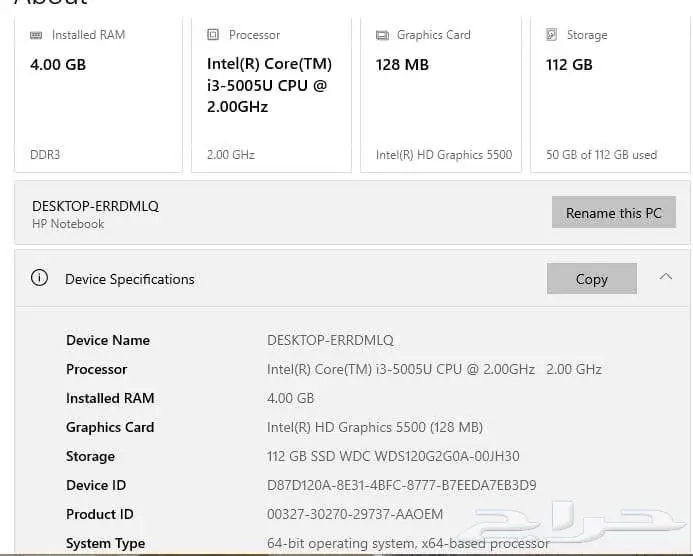Click the Device ID value text
This screenshot has width=693, height=556.
pyautogui.click(x=401, y=485)
